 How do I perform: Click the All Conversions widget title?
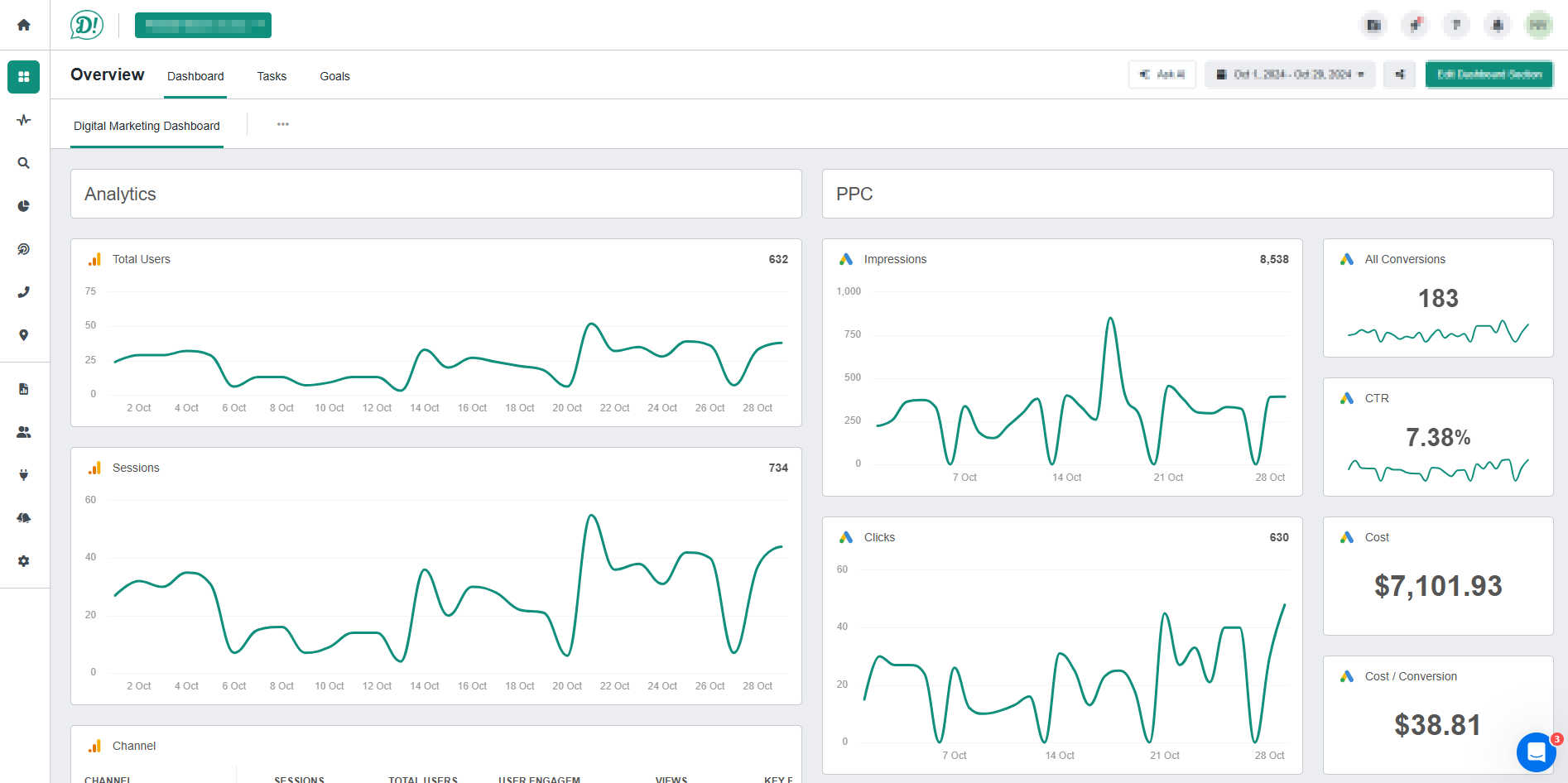pyautogui.click(x=1405, y=259)
